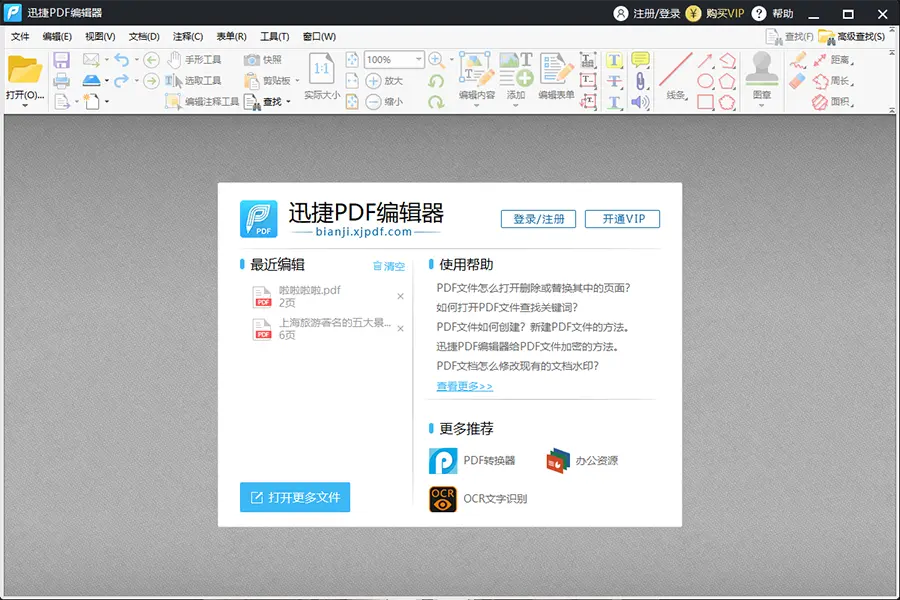
Task: Select the Perimeter measuring tool (周长)
Action: coord(833,81)
